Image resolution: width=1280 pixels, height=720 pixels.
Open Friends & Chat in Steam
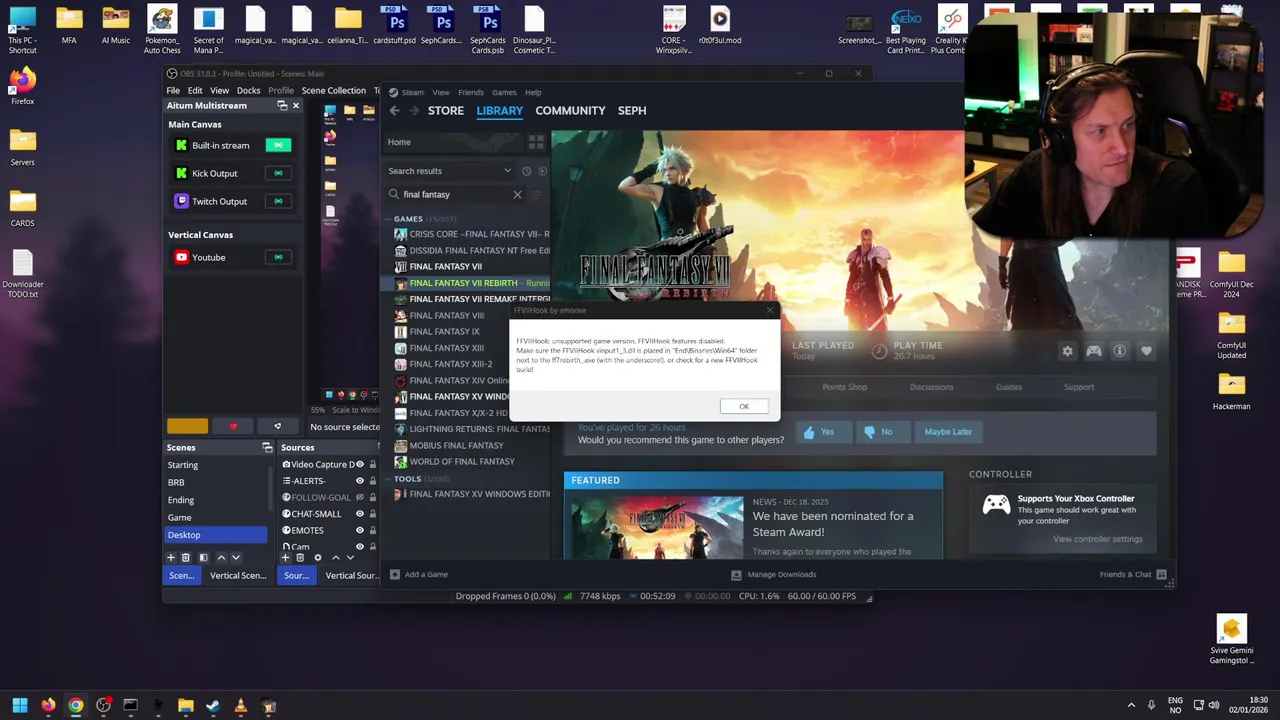1133,574
